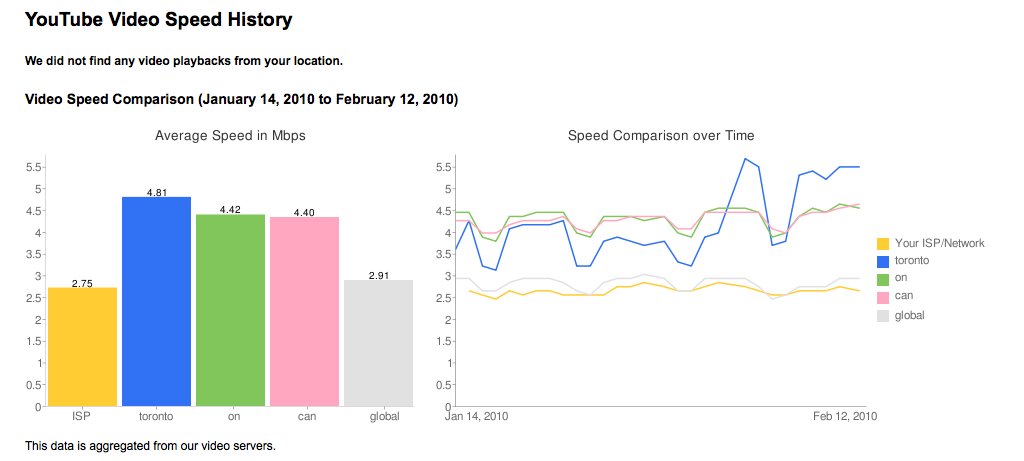Click the blue toronto bar
The image size is (1024, 461).
[x=156, y=302]
